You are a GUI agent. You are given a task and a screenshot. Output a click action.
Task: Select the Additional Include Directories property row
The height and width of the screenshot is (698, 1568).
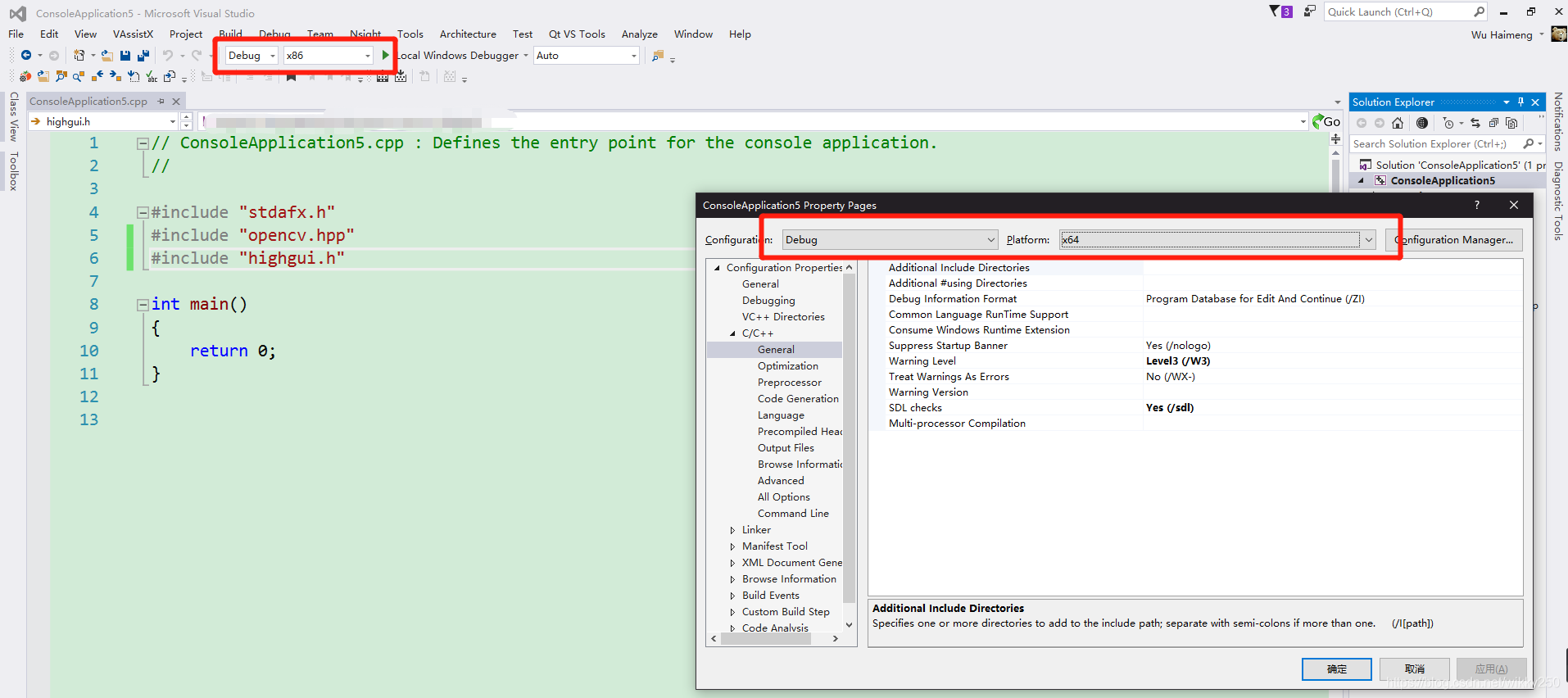click(1195, 268)
